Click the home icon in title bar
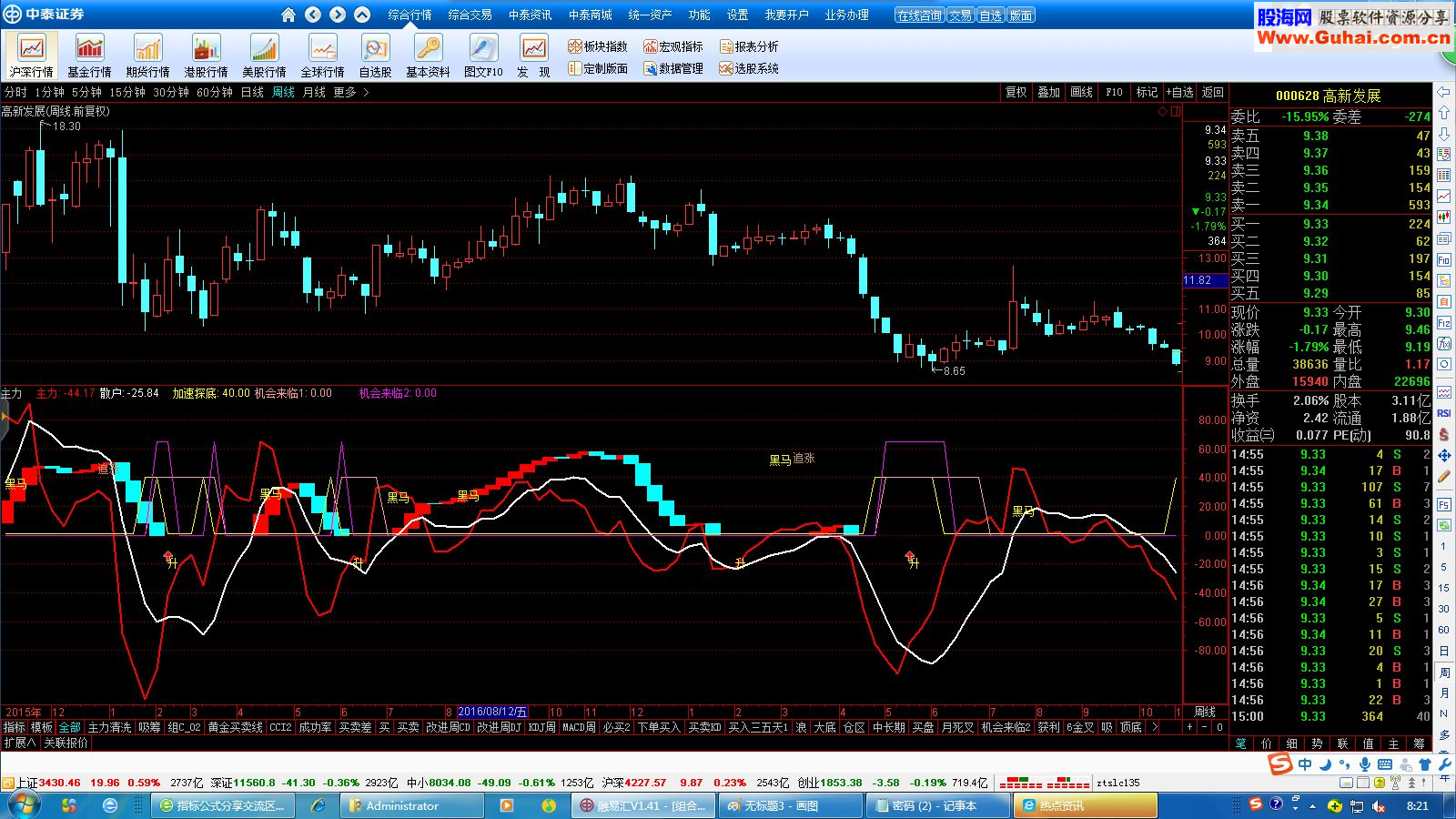 pos(288,15)
